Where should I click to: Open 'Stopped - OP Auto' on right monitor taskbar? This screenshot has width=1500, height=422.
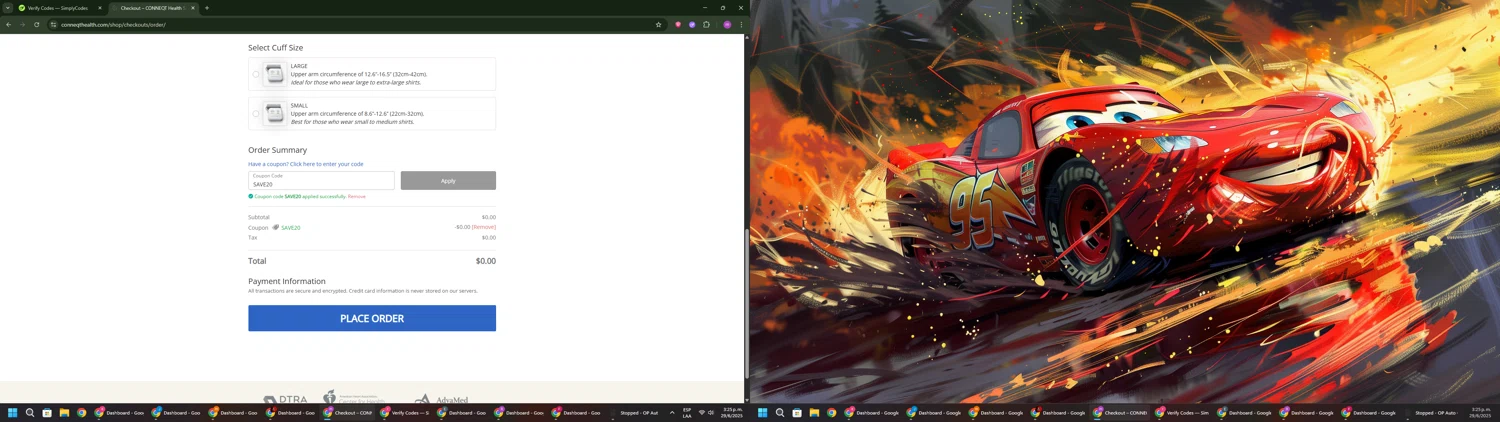click(x=1431, y=413)
